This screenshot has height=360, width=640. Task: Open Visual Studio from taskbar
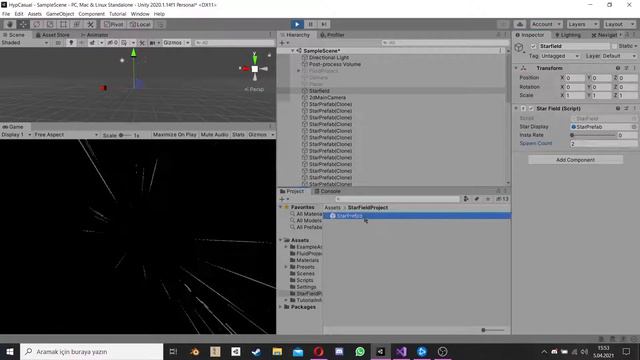(x=401, y=351)
